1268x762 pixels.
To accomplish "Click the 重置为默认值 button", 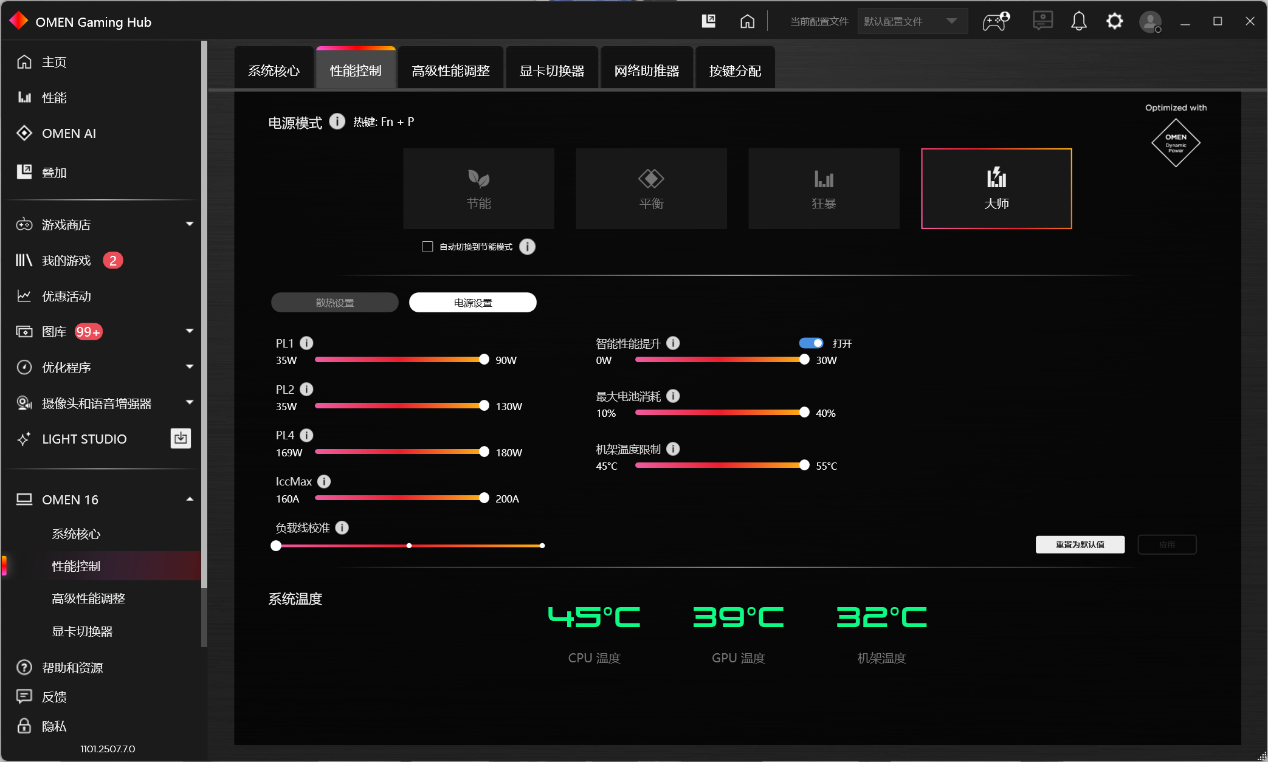I will pyautogui.click(x=1079, y=544).
